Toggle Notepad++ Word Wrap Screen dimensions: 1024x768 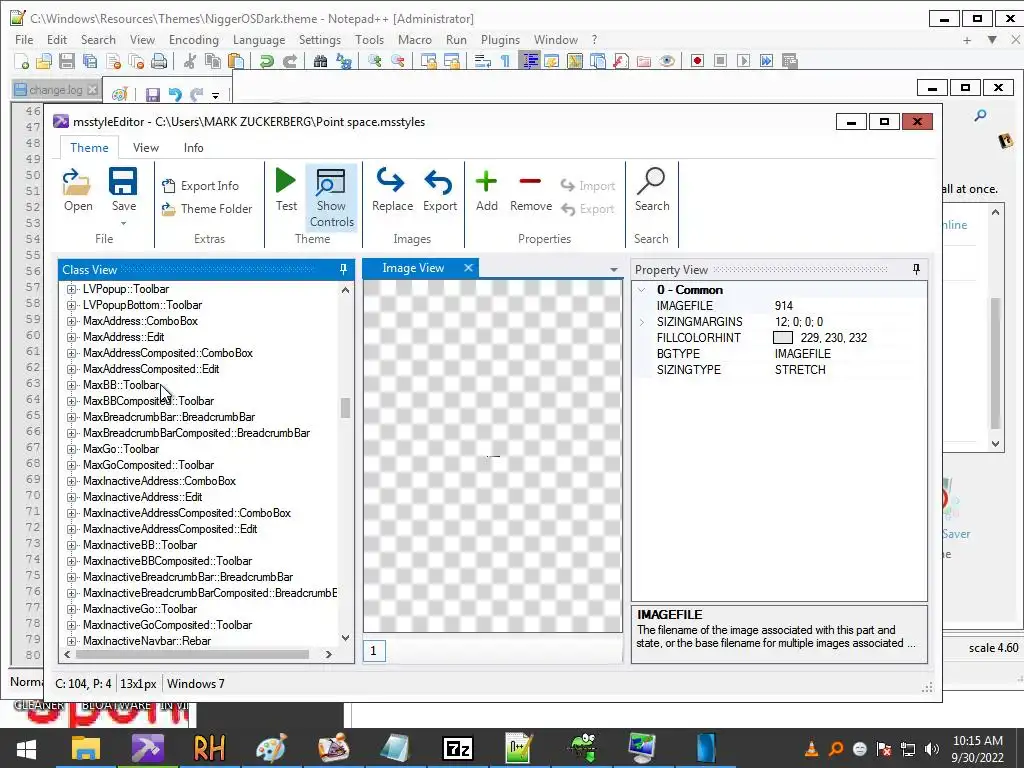[483, 61]
